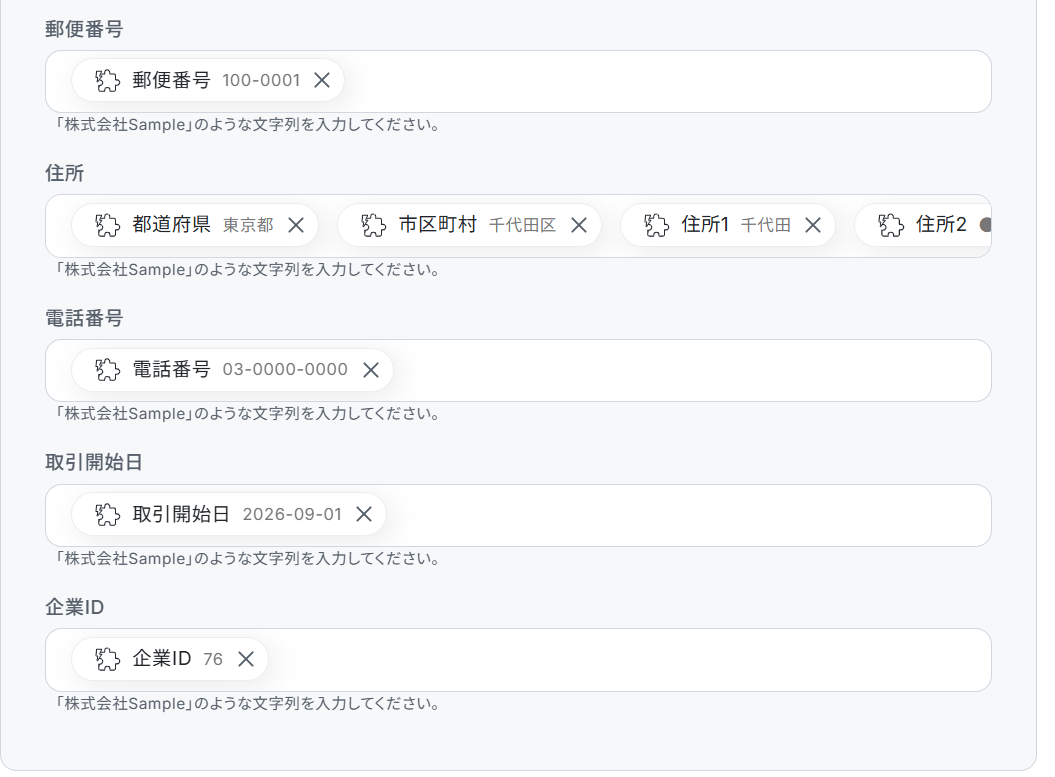This screenshot has width=1055, height=777.
Task: Remove the 郵便番号 100-0001 chip
Action: [x=322, y=80]
